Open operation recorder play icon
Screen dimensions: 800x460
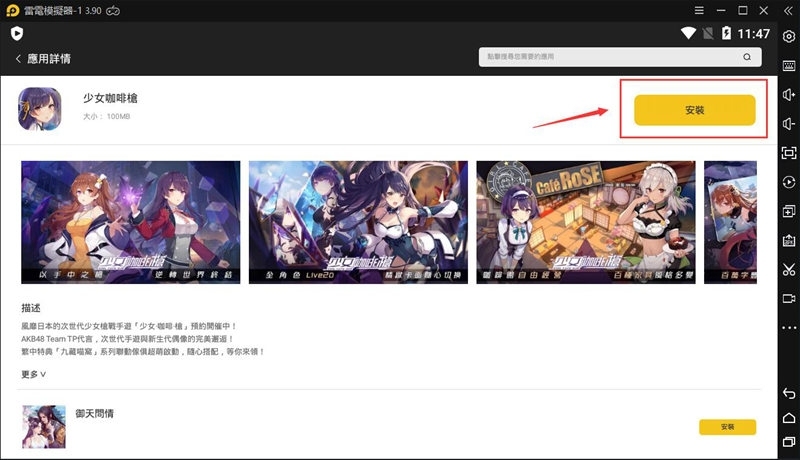coord(789,182)
